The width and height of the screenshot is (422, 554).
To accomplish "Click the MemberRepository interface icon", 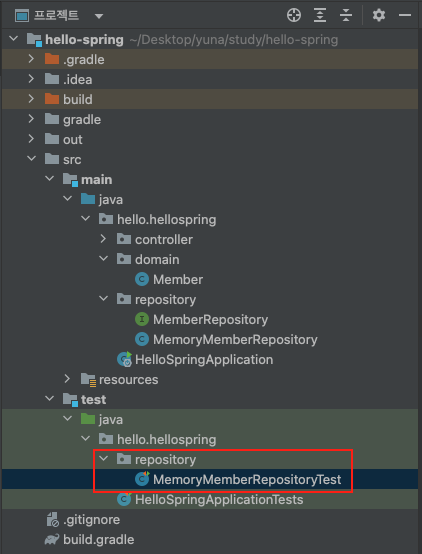I will coord(142,319).
